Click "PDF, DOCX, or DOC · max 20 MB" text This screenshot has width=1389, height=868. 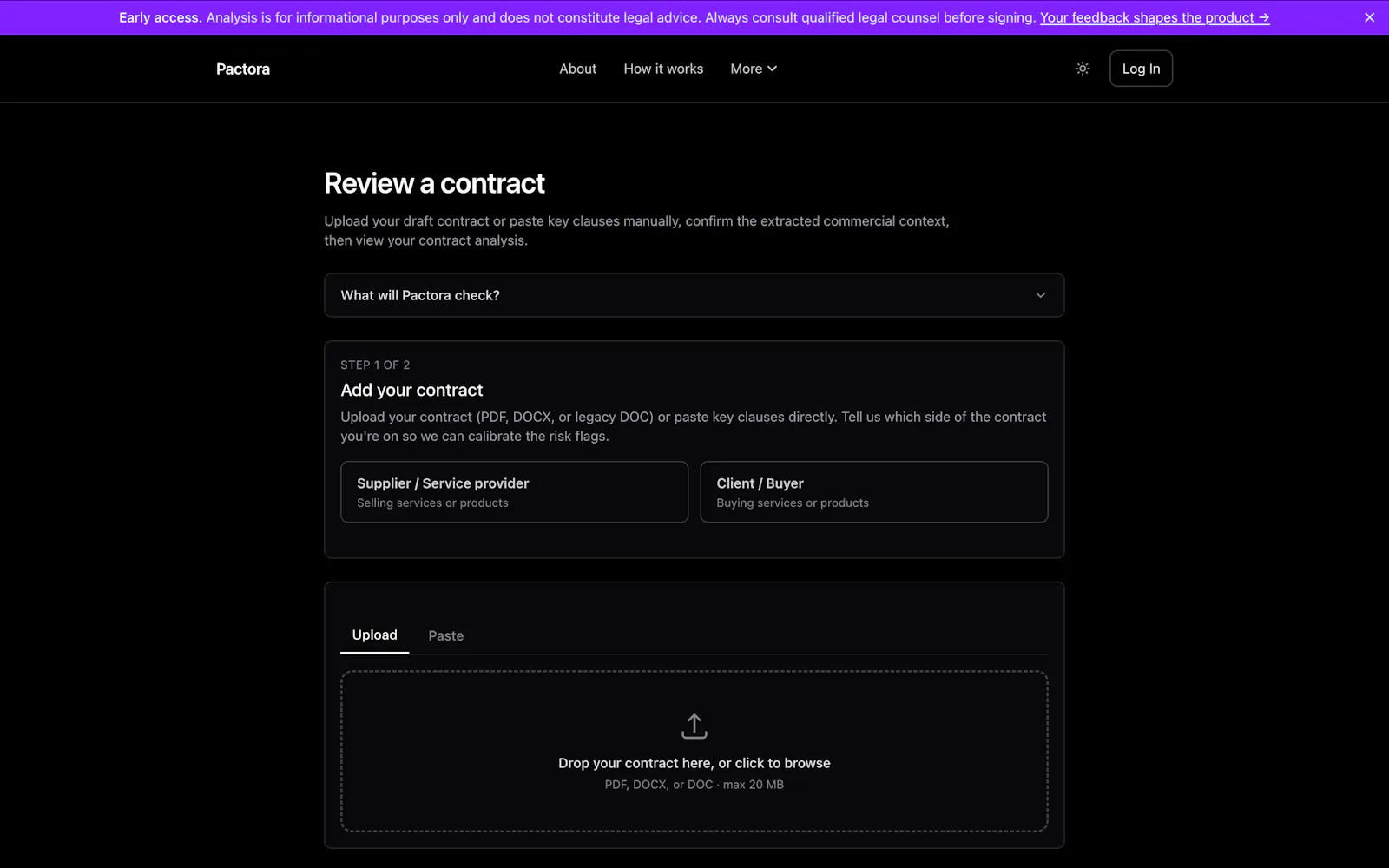694,785
